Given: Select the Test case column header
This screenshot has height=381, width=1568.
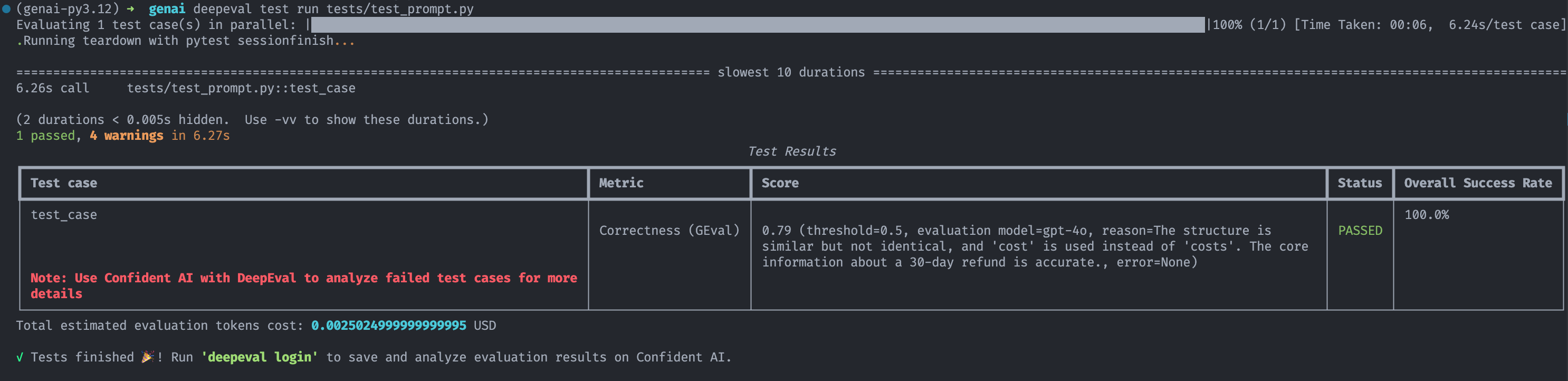Looking at the screenshot, I should coord(64,183).
